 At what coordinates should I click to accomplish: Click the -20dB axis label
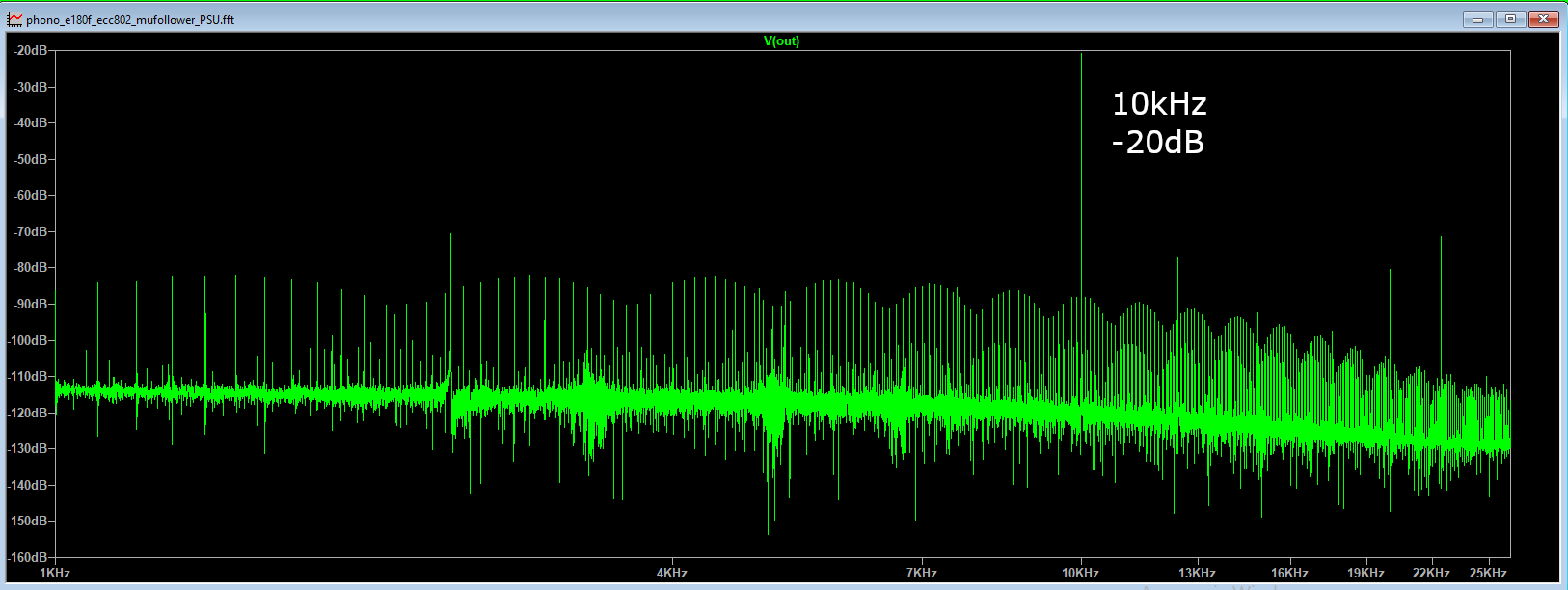pyautogui.click(x=31, y=50)
